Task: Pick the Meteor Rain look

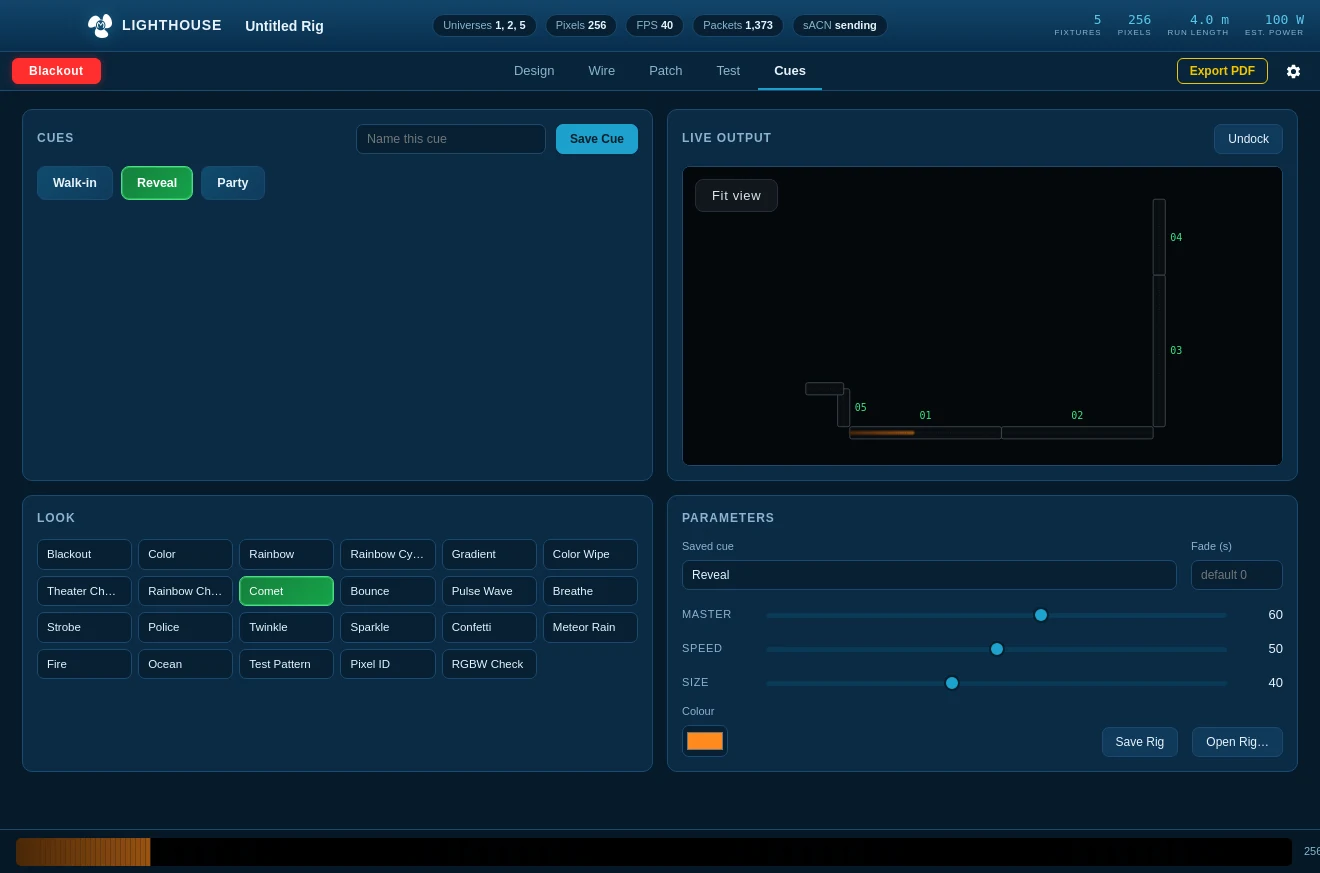Action: (590, 627)
